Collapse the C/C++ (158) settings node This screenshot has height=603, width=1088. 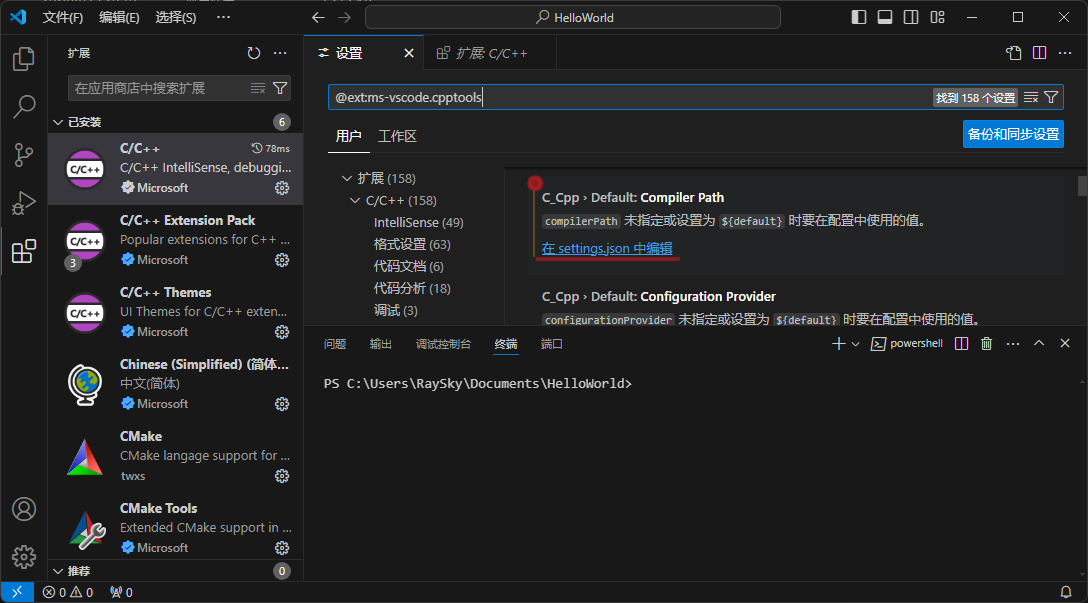355,201
